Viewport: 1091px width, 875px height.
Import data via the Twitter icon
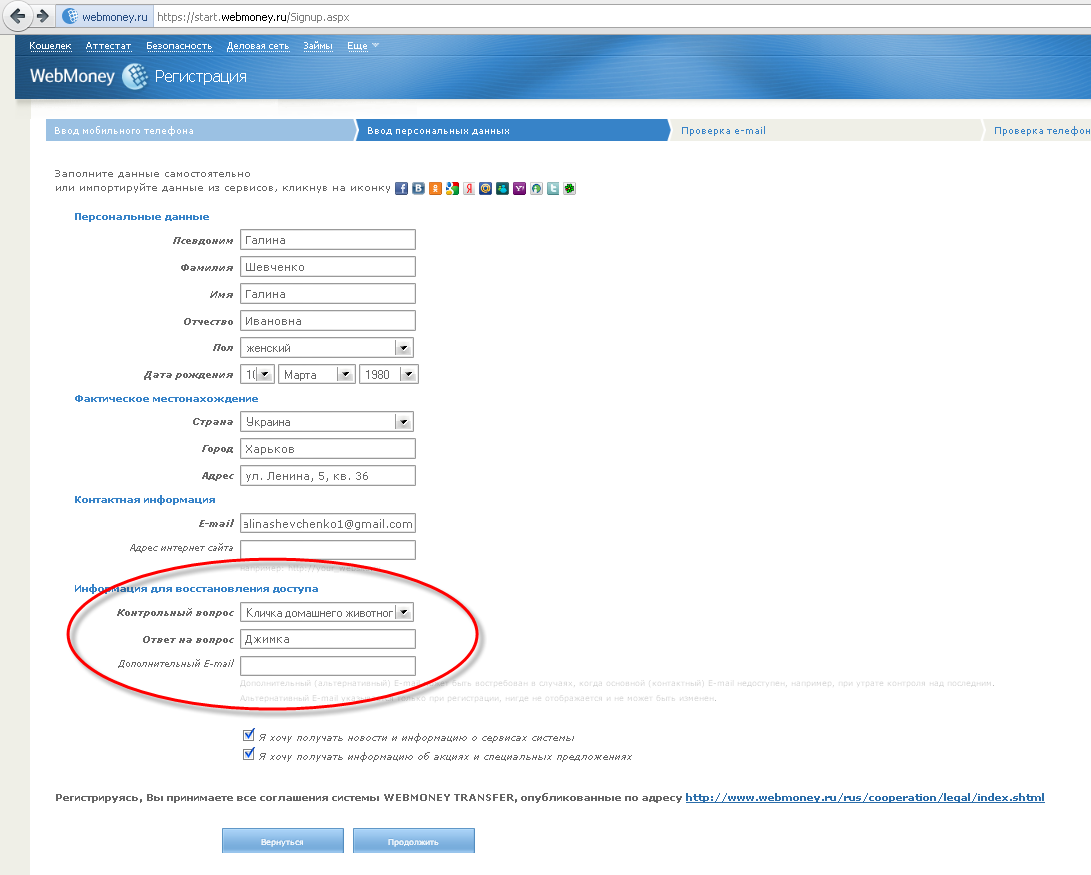[x=552, y=188]
